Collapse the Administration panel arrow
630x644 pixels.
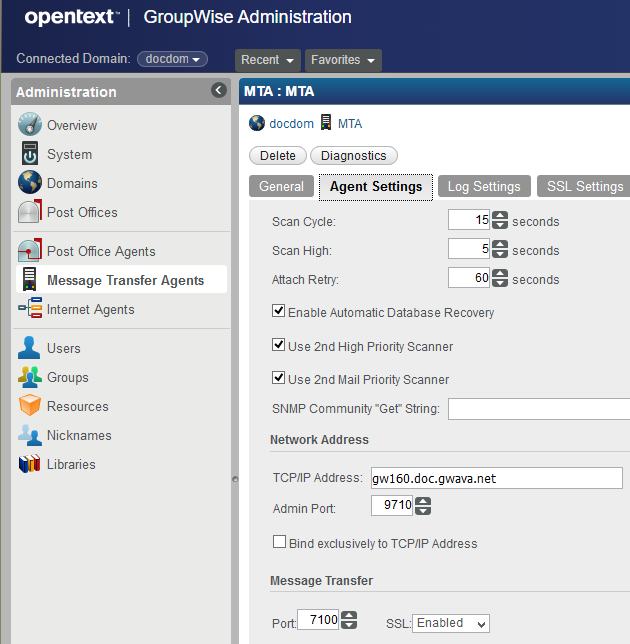click(x=218, y=90)
